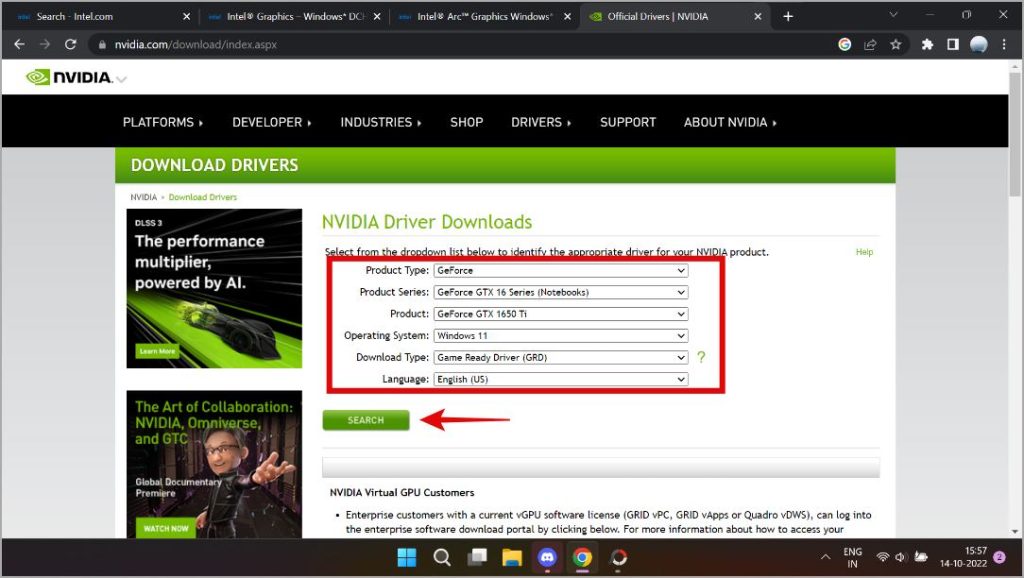Image resolution: width=1024 pixels, height=578 pixels.
Task: Open the clock and date in taskbar
Action: point(963,557)
